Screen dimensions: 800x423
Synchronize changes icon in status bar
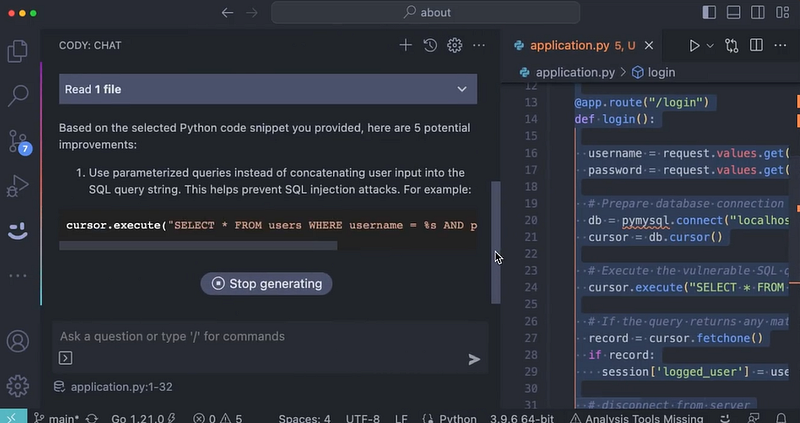click(92, 418)
